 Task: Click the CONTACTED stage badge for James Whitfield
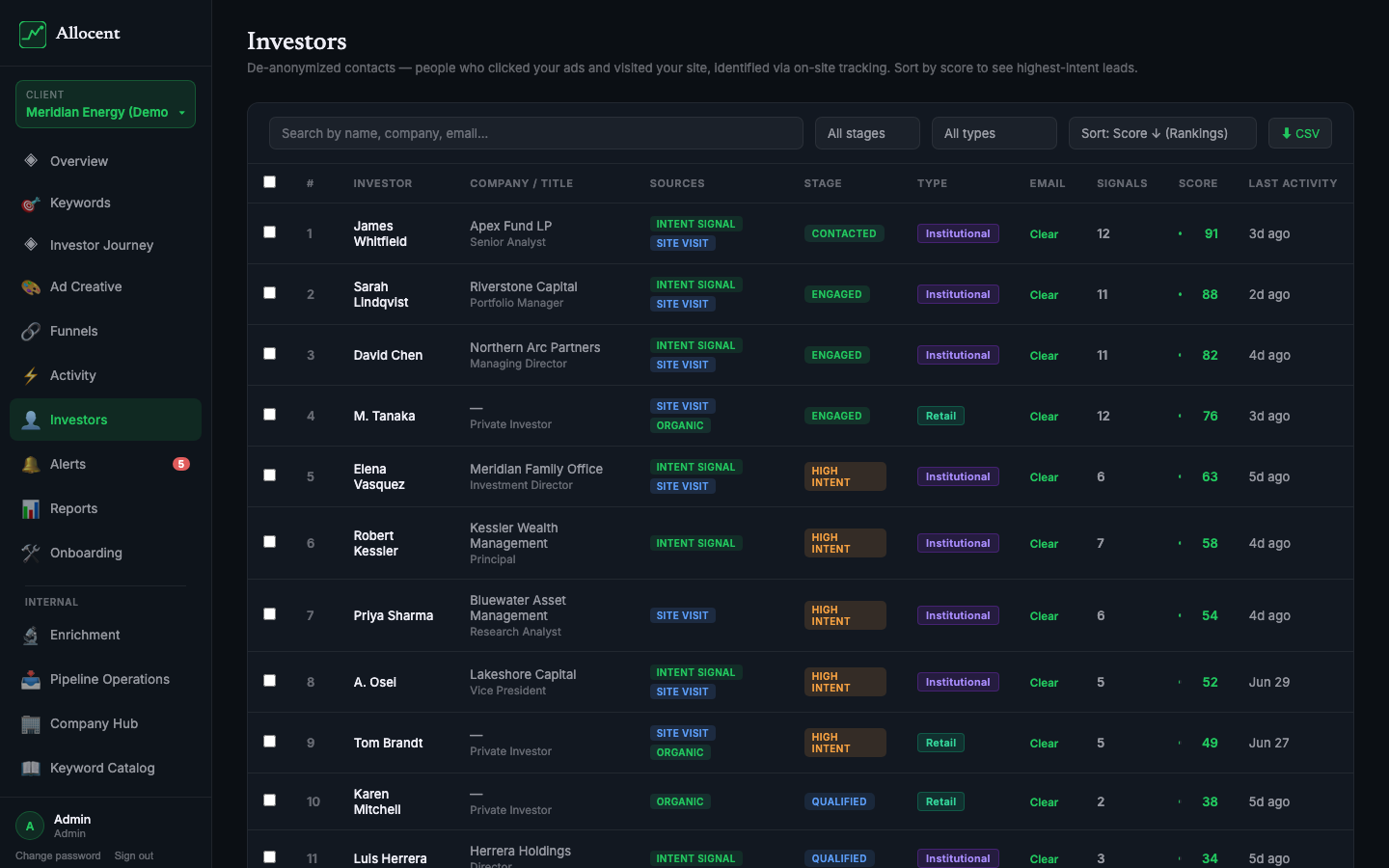pos(844,233)
